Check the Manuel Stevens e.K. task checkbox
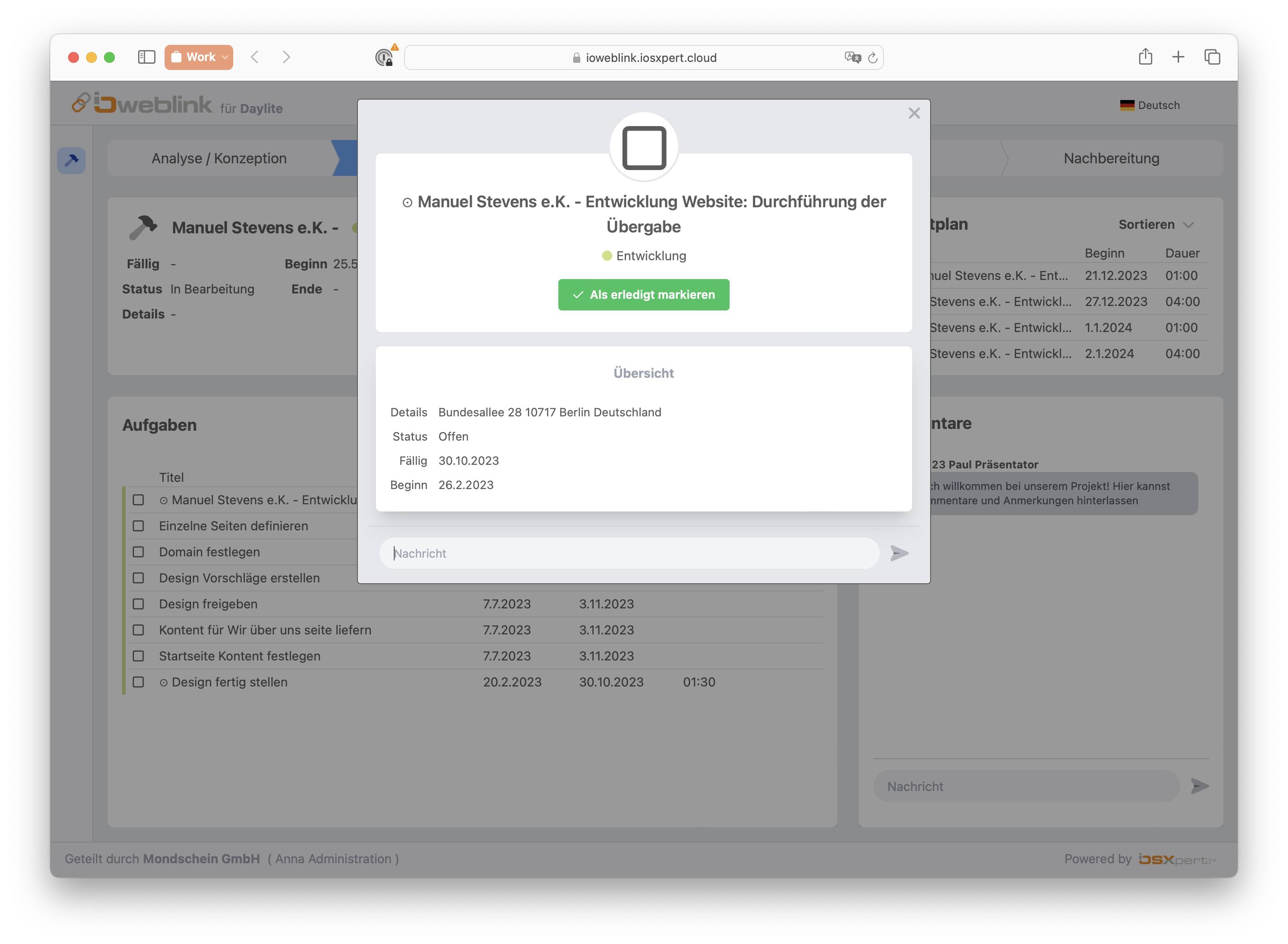Screen dimensions: 1288x944 138,500
